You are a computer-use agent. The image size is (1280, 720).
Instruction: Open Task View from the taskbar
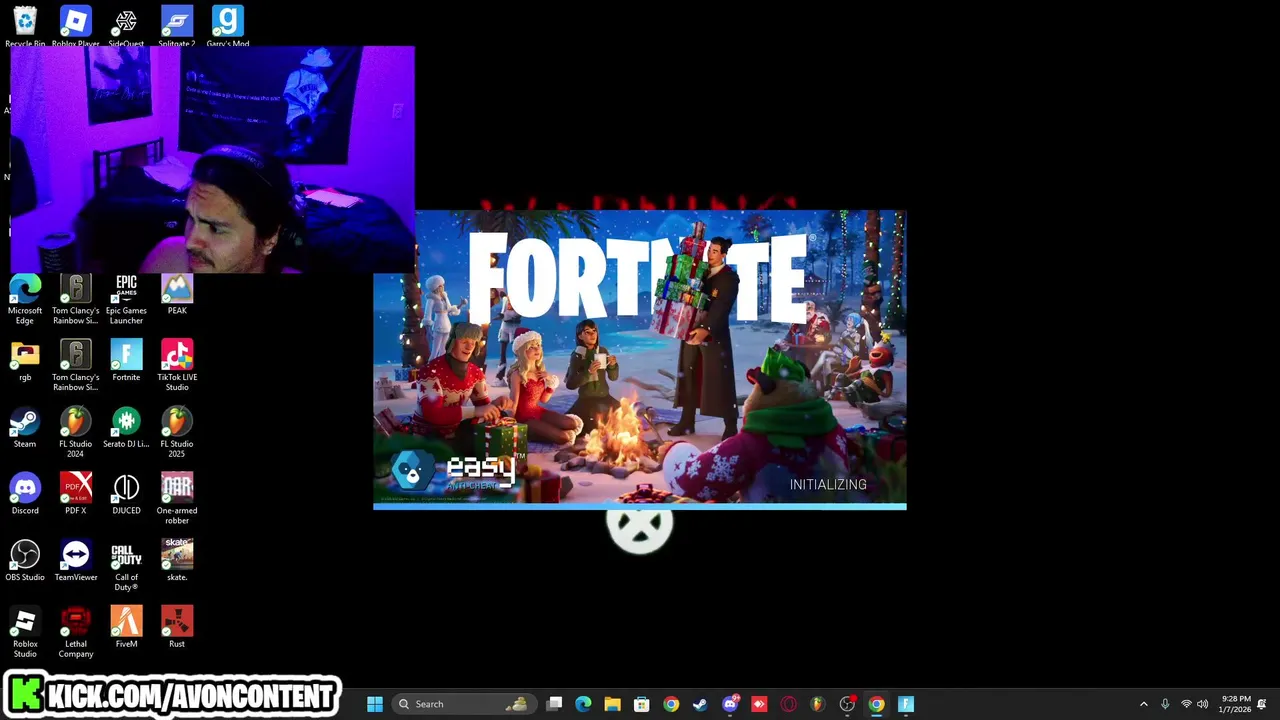555,704
